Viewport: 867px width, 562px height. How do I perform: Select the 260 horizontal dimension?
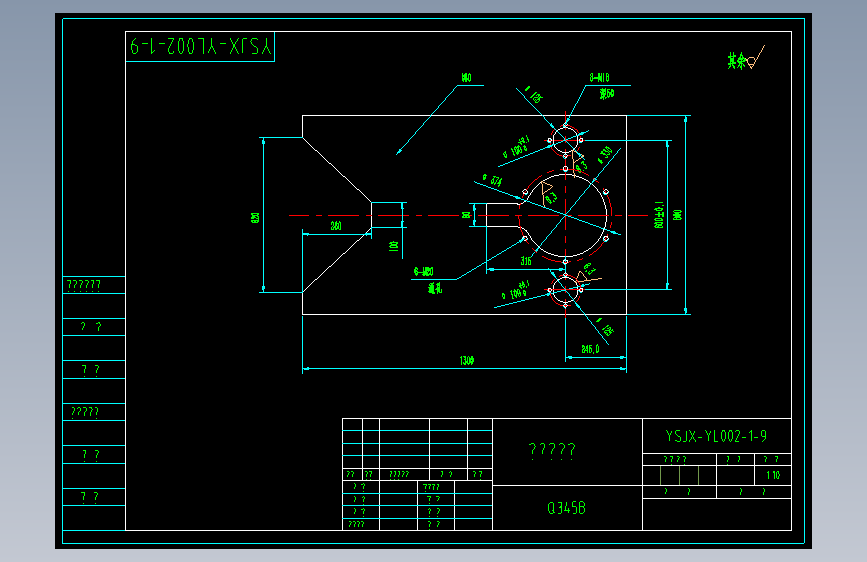[336, 226]
